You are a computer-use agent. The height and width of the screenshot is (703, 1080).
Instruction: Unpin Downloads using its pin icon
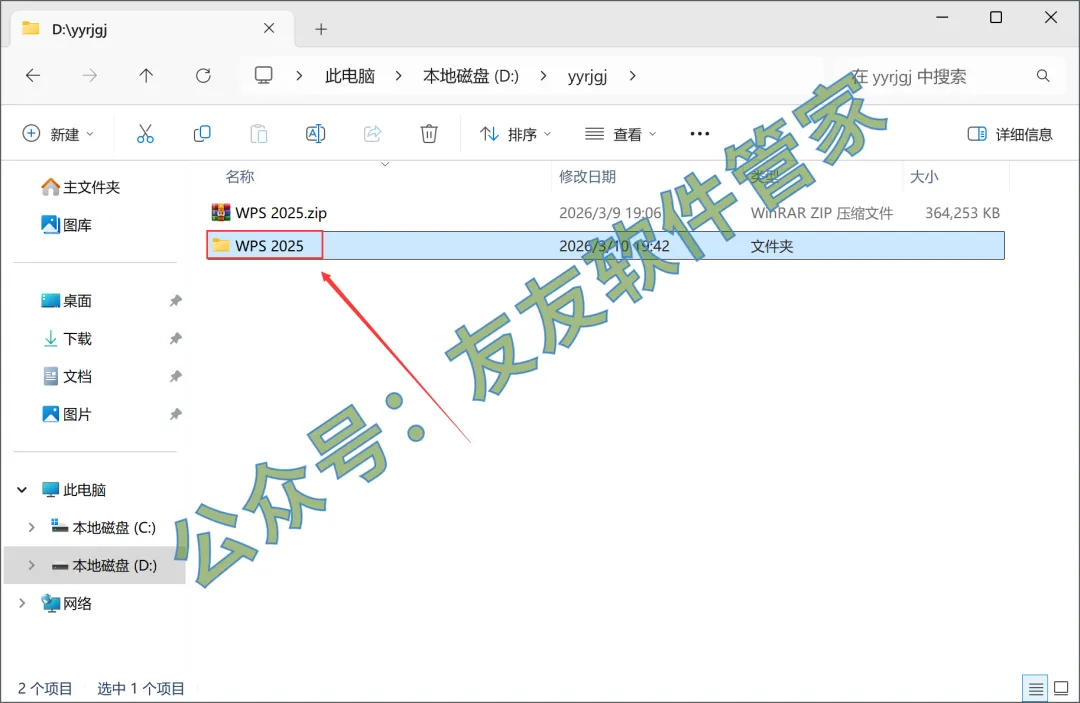[x=176, y=338]
